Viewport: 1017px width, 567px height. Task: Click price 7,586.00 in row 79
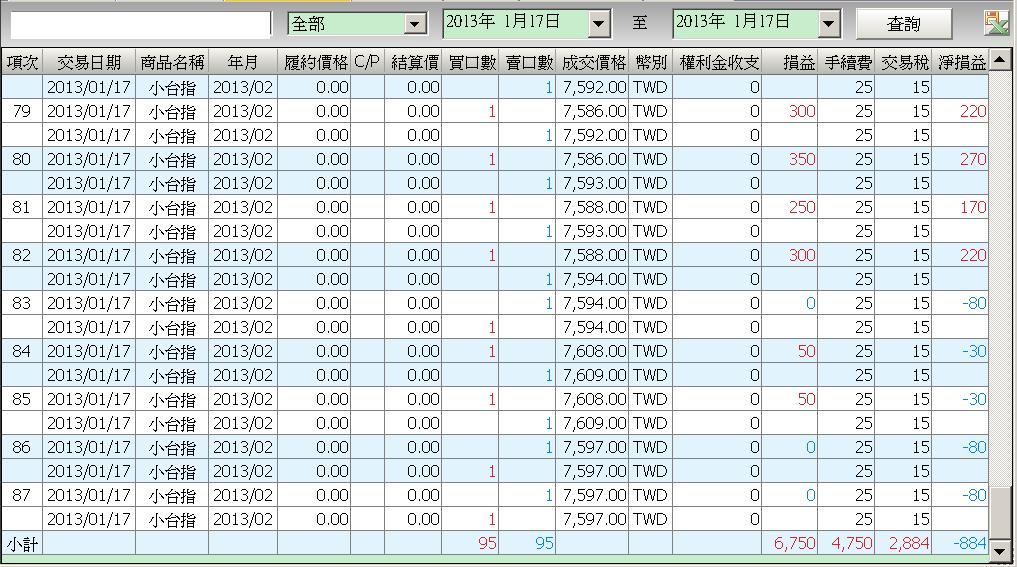pyautogui.click(x=594, y=111)
